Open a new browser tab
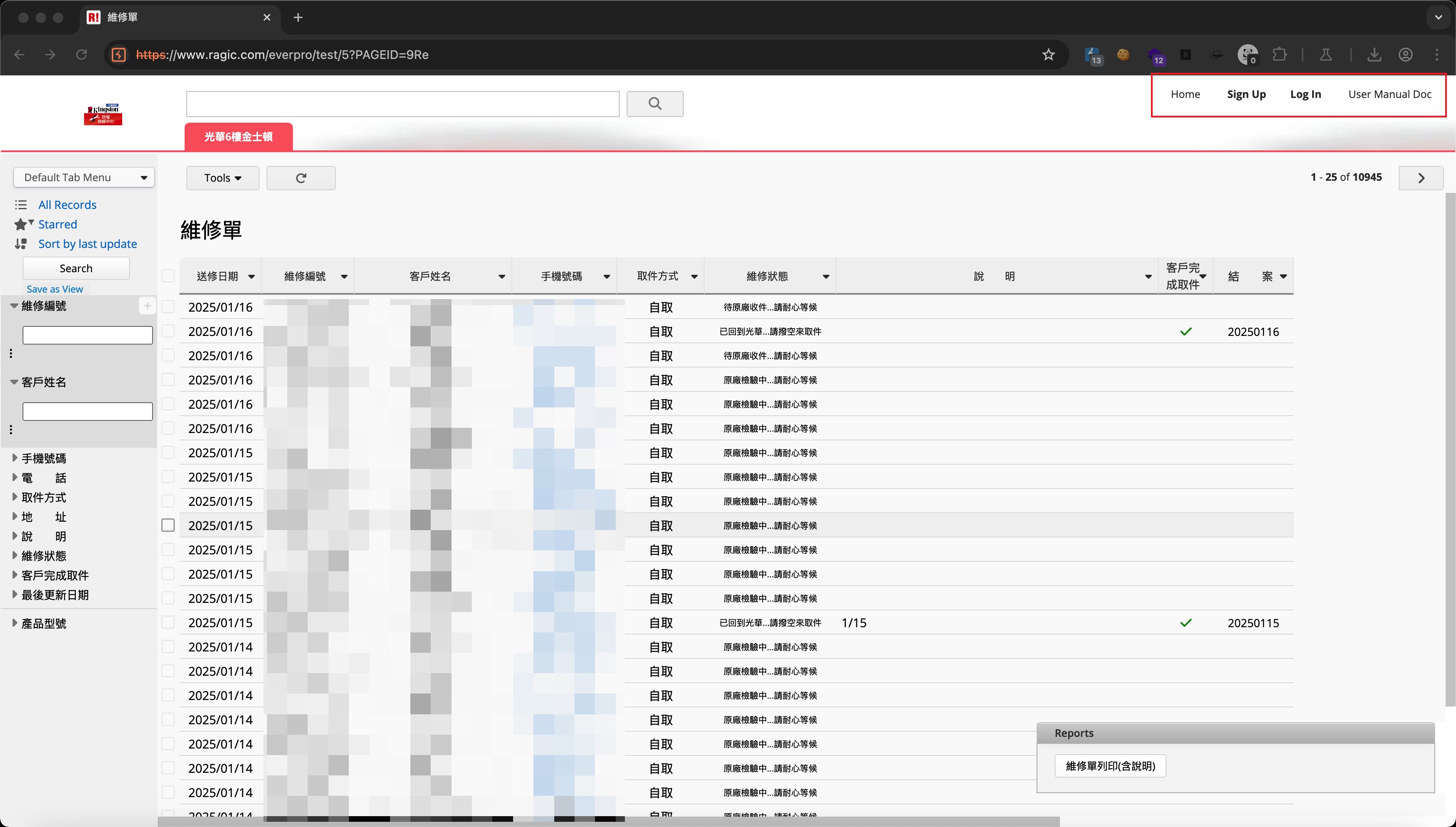The width and height of the screenshot is (1456, 827). 298,18
